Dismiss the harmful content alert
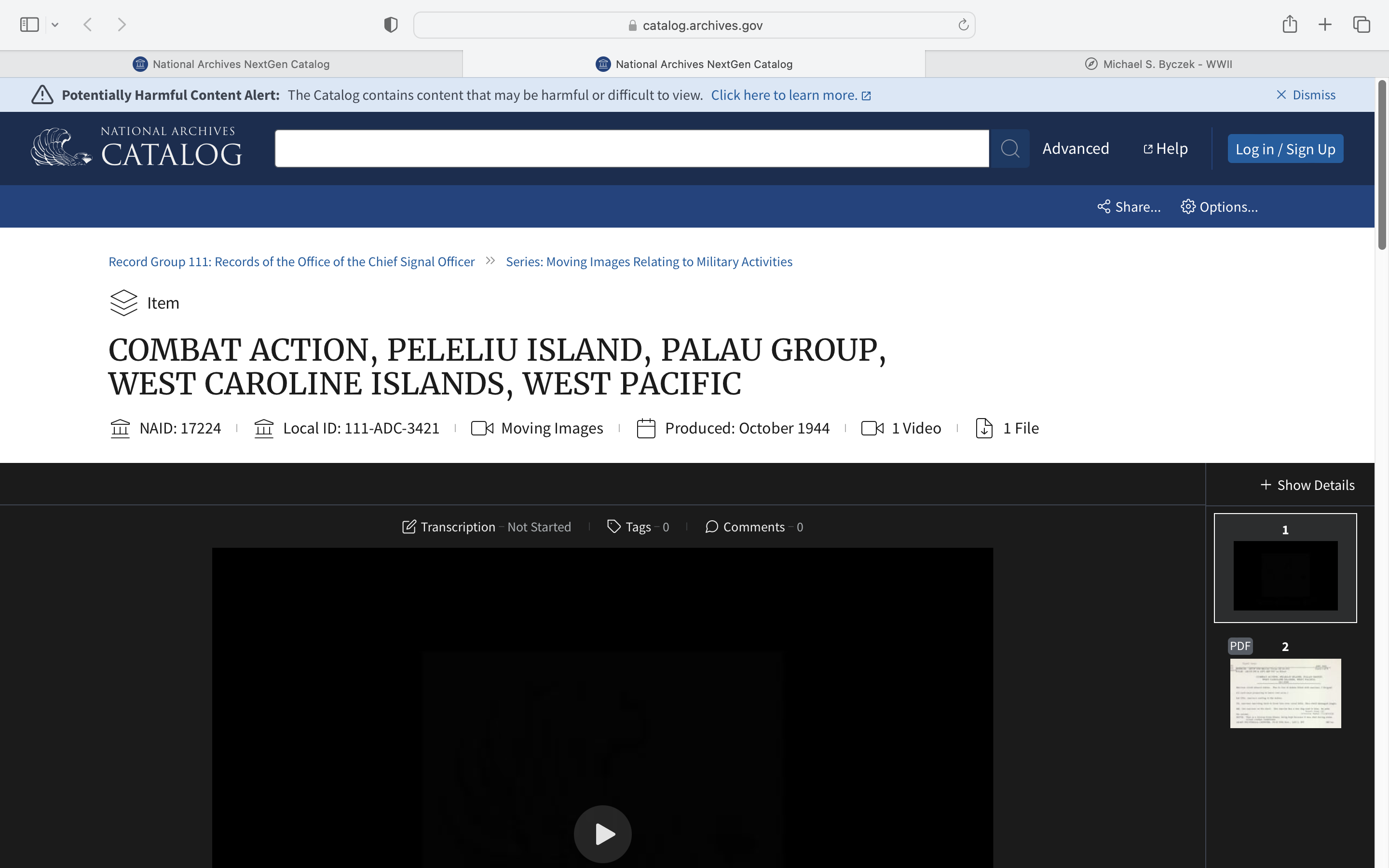 click(1306, 95)
